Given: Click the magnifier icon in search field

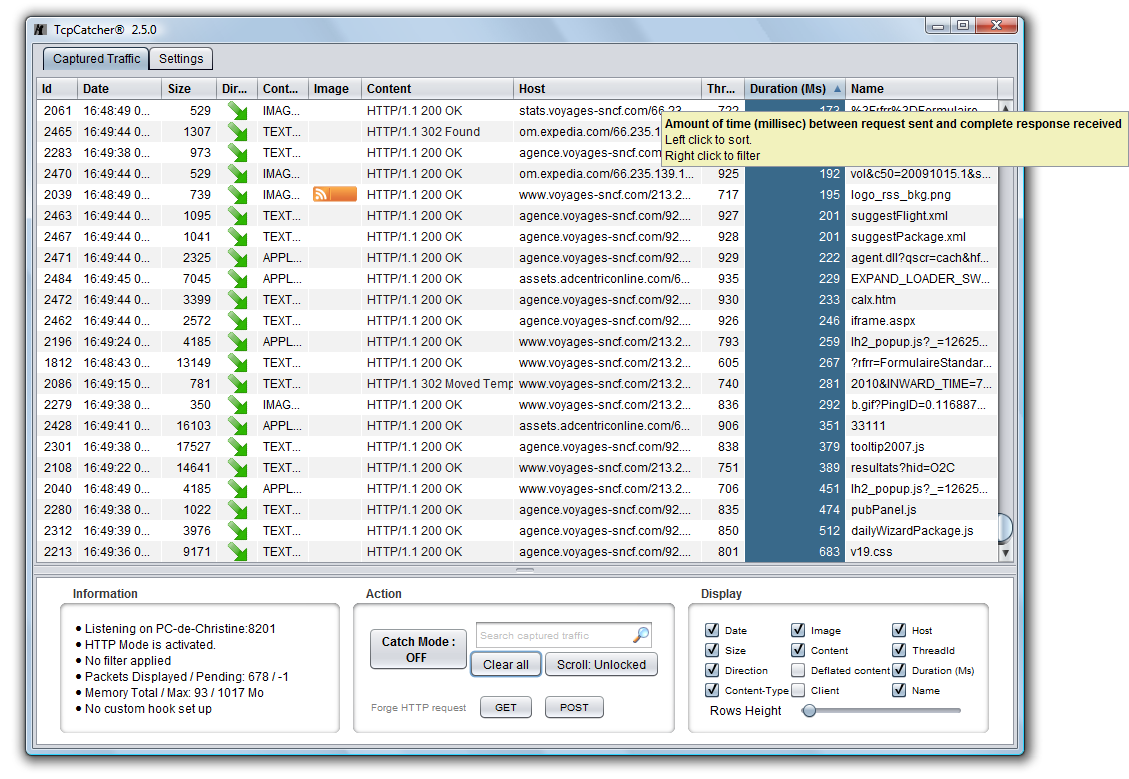Looking at the screenshot, I should pos(641,635).
